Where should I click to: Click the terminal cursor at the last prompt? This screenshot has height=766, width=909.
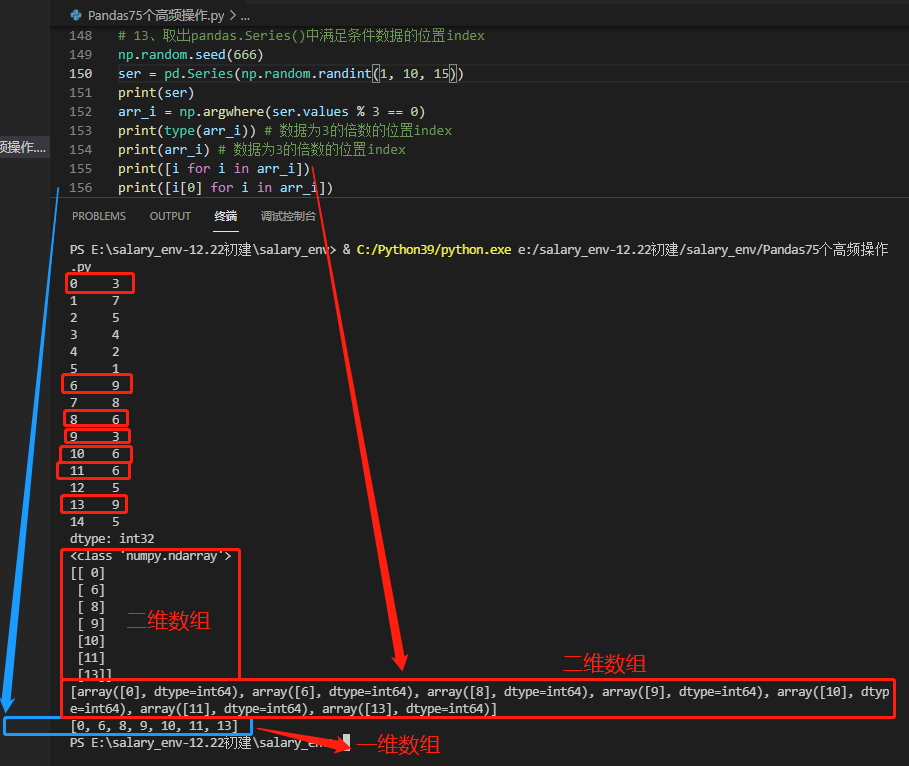347,742
